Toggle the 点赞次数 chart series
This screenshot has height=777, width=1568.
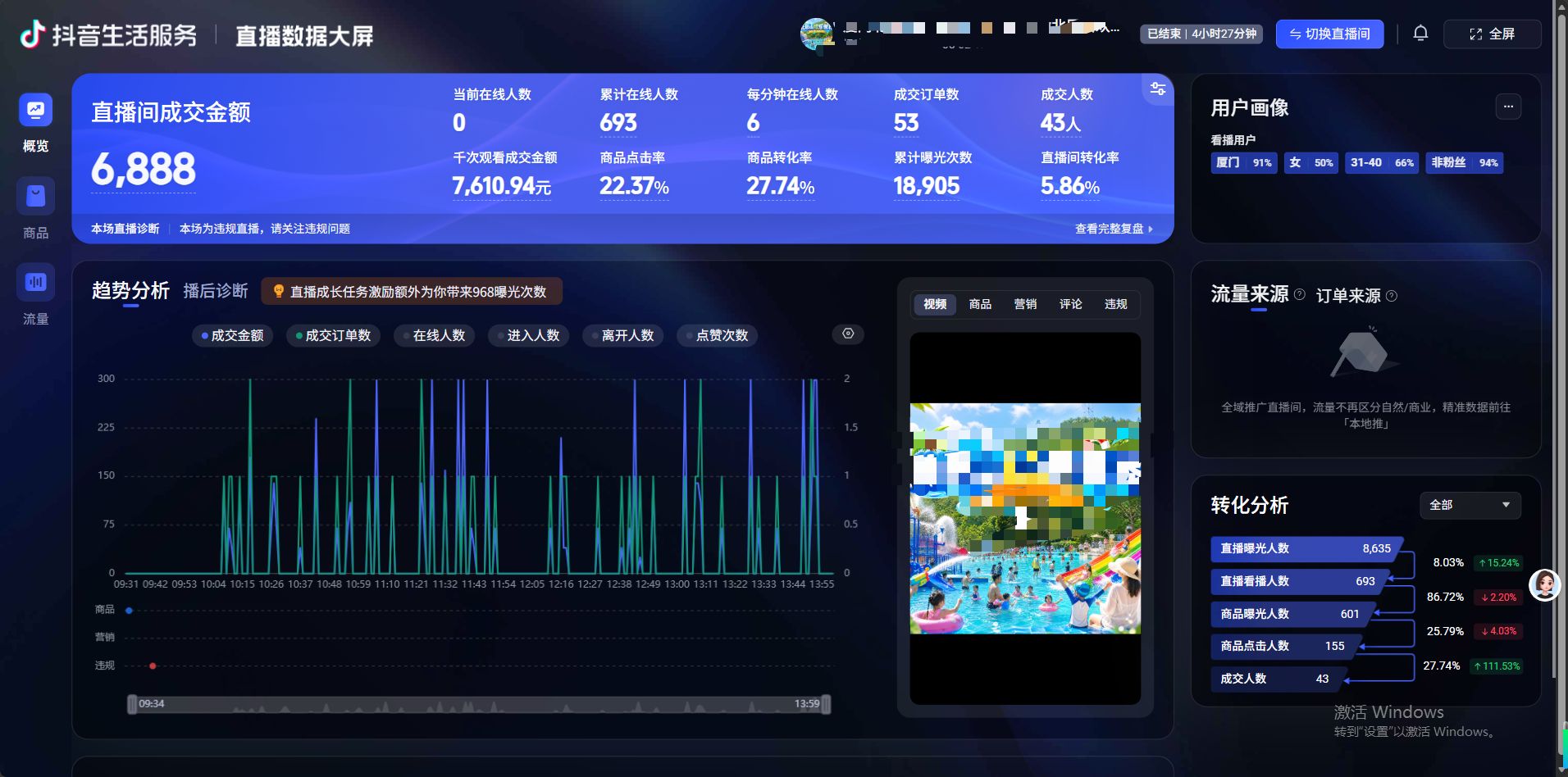(717, 335)
